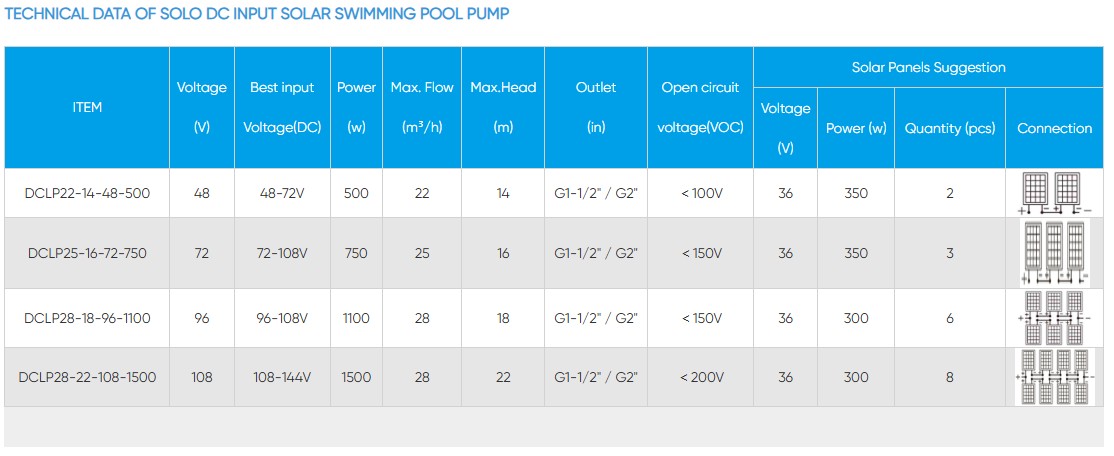Screen dimensions: 1114x456
Task: Click the < 200V open circuit voltage cell
Action: tap(700, 377)
